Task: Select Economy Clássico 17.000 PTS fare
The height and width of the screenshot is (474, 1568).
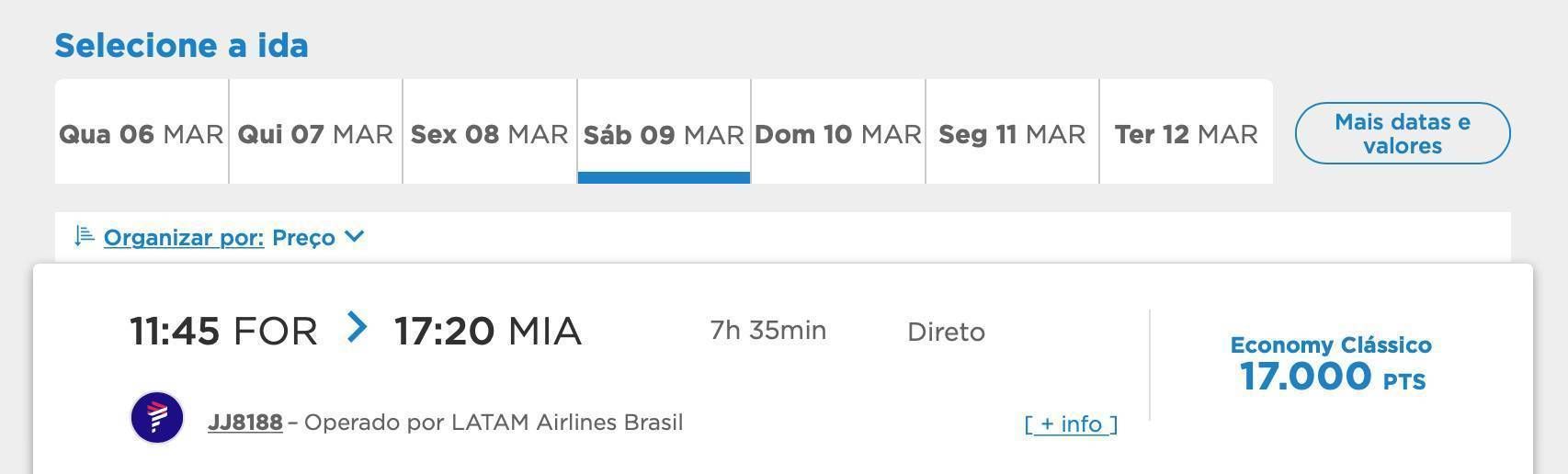Action: (1331, 365)
